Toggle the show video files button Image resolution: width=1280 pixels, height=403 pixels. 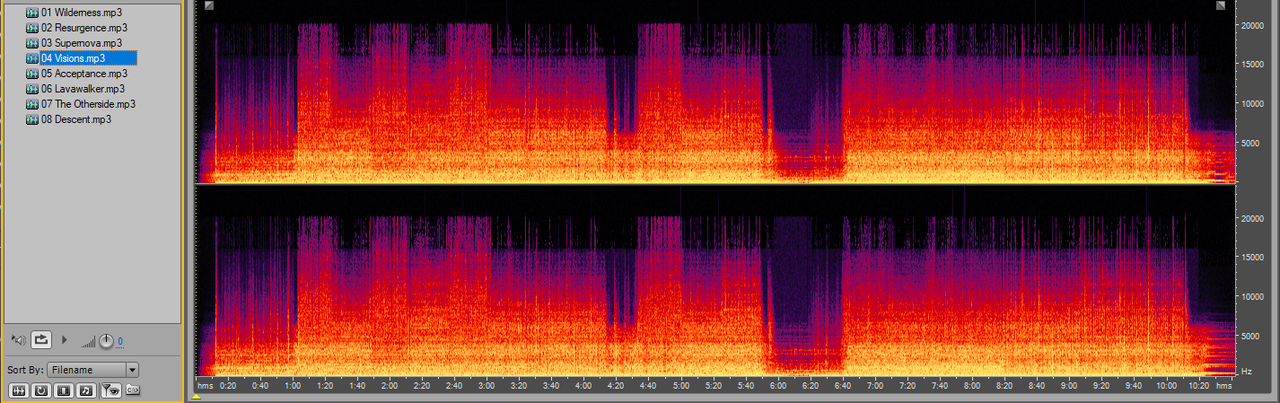tap(64, 390)
